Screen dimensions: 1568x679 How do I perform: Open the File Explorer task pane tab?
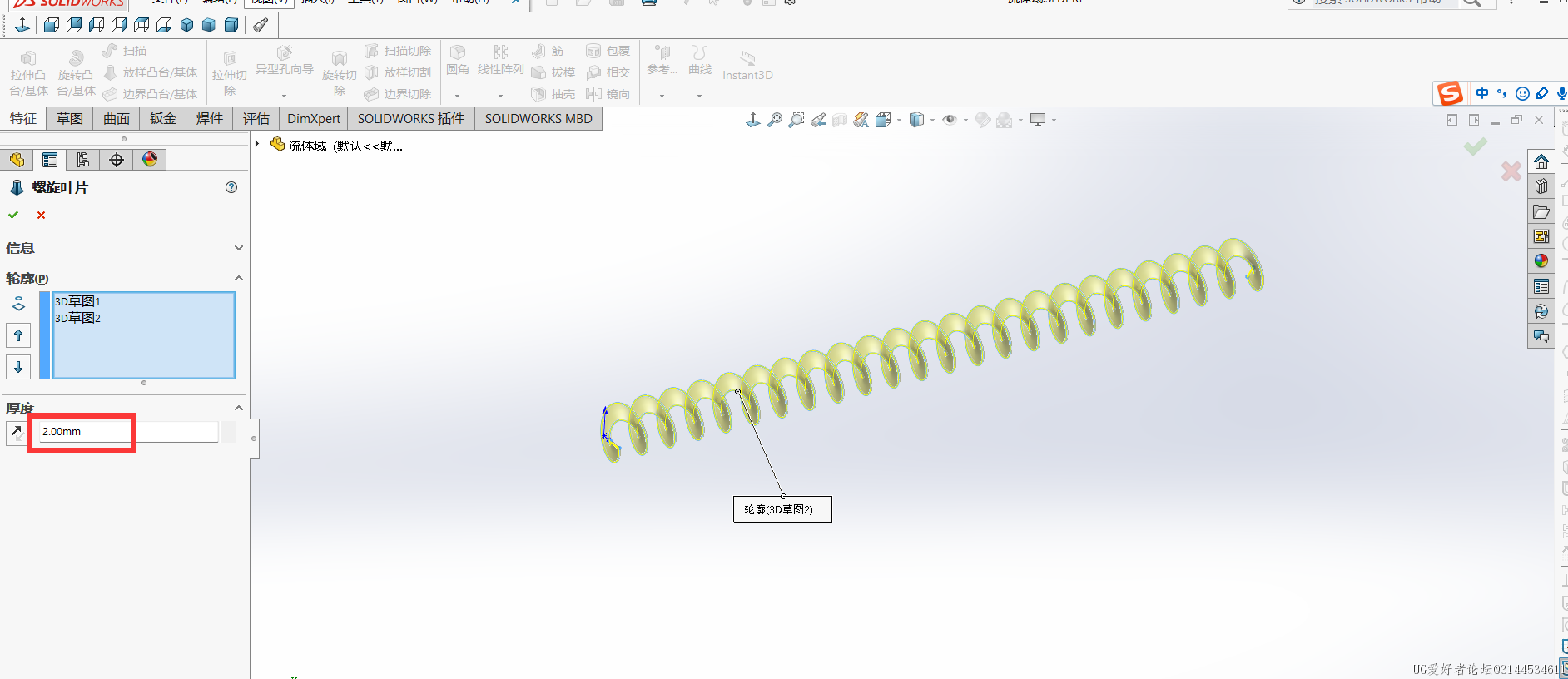[1541, 211]
